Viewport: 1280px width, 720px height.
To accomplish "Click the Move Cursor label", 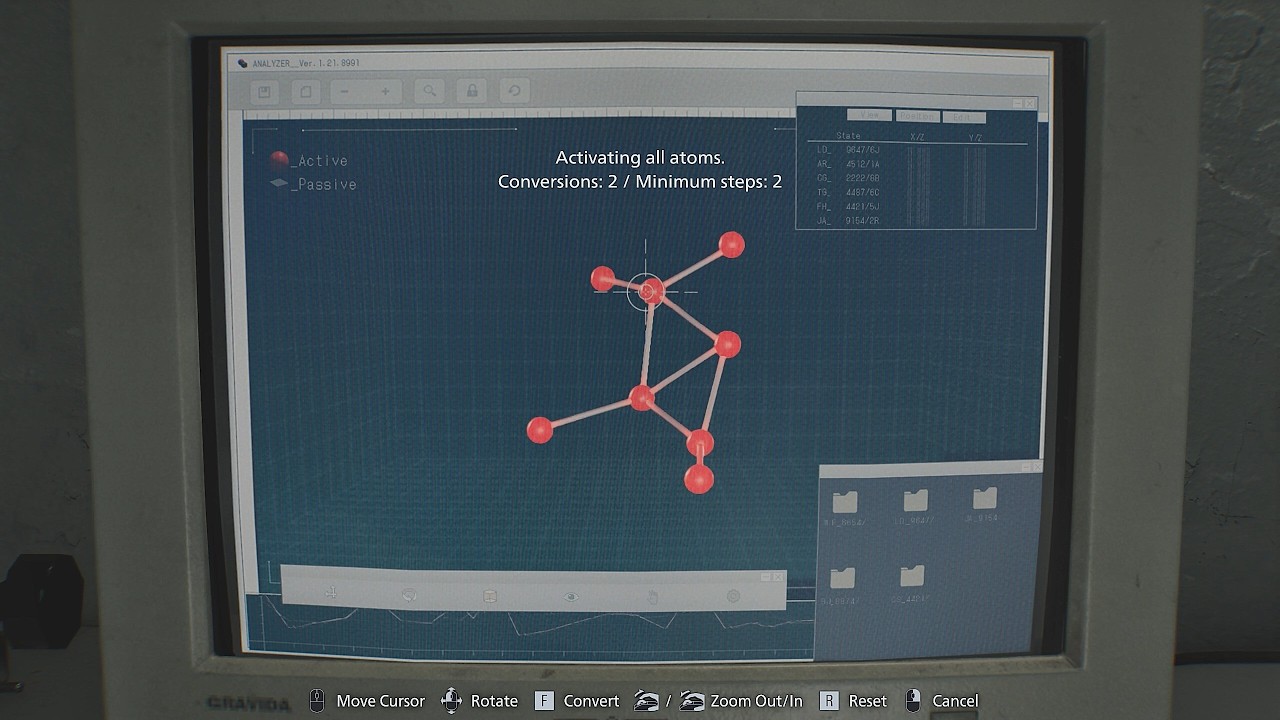I will tap(380, 701).
